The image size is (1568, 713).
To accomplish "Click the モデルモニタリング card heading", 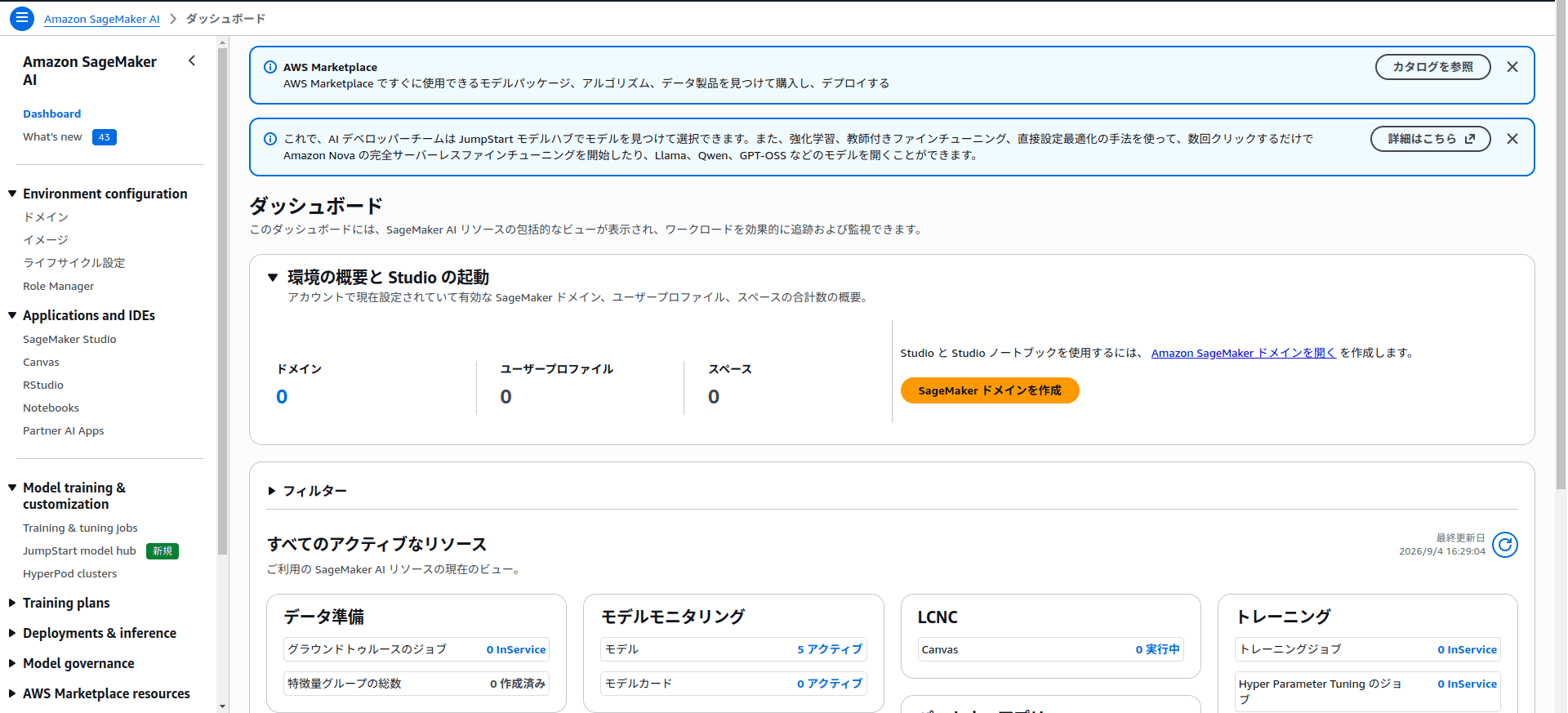I will 673,617.
